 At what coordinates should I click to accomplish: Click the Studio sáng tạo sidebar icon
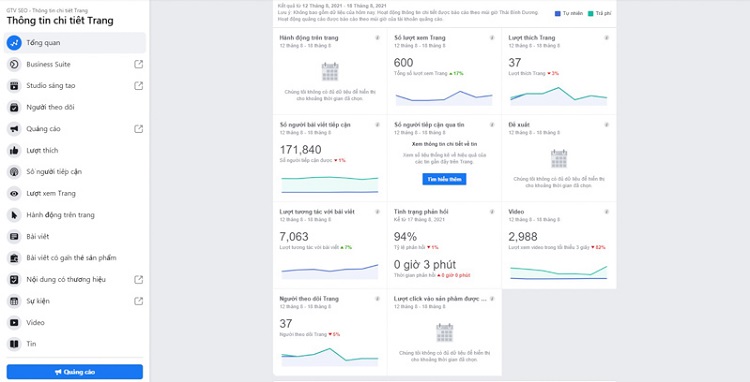(x=14, y=86)
